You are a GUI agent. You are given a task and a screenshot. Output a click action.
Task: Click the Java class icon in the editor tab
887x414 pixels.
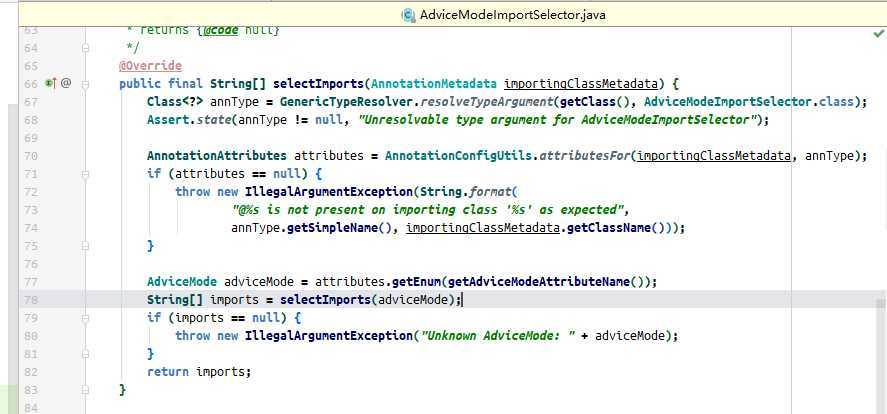pyautogui.click(x=408, y=15)
